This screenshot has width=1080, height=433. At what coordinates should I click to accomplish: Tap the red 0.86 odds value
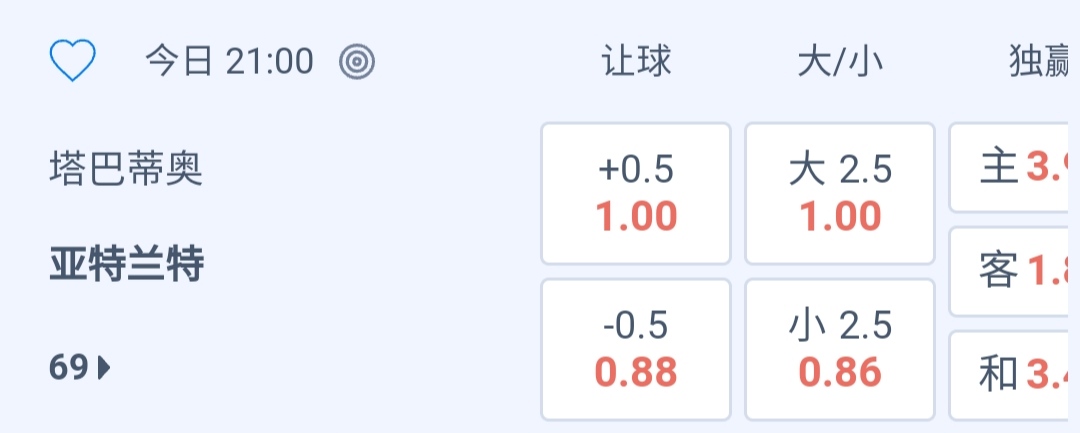click(840, 373)
